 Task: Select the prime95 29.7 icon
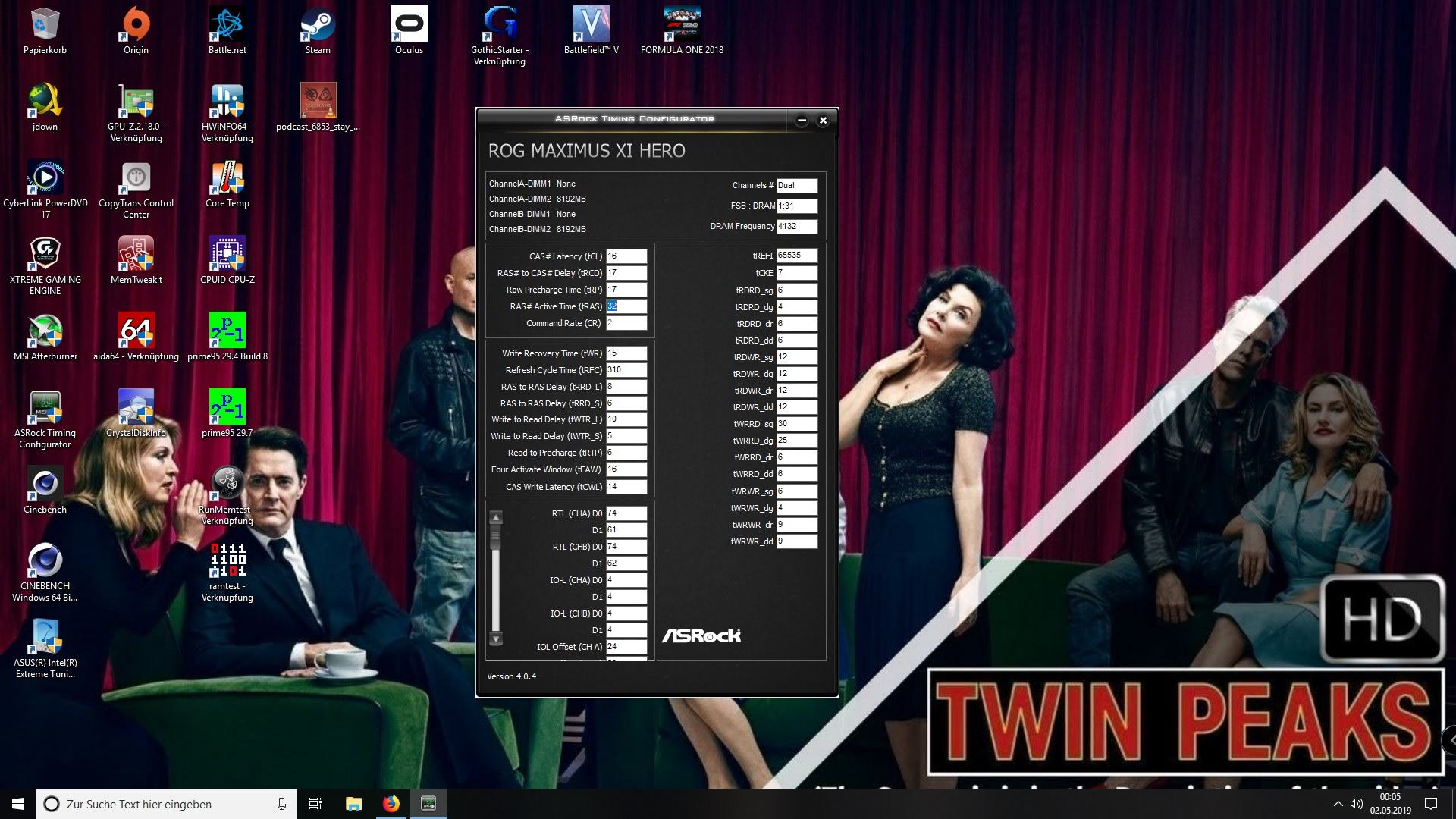(x=227, y=414)
